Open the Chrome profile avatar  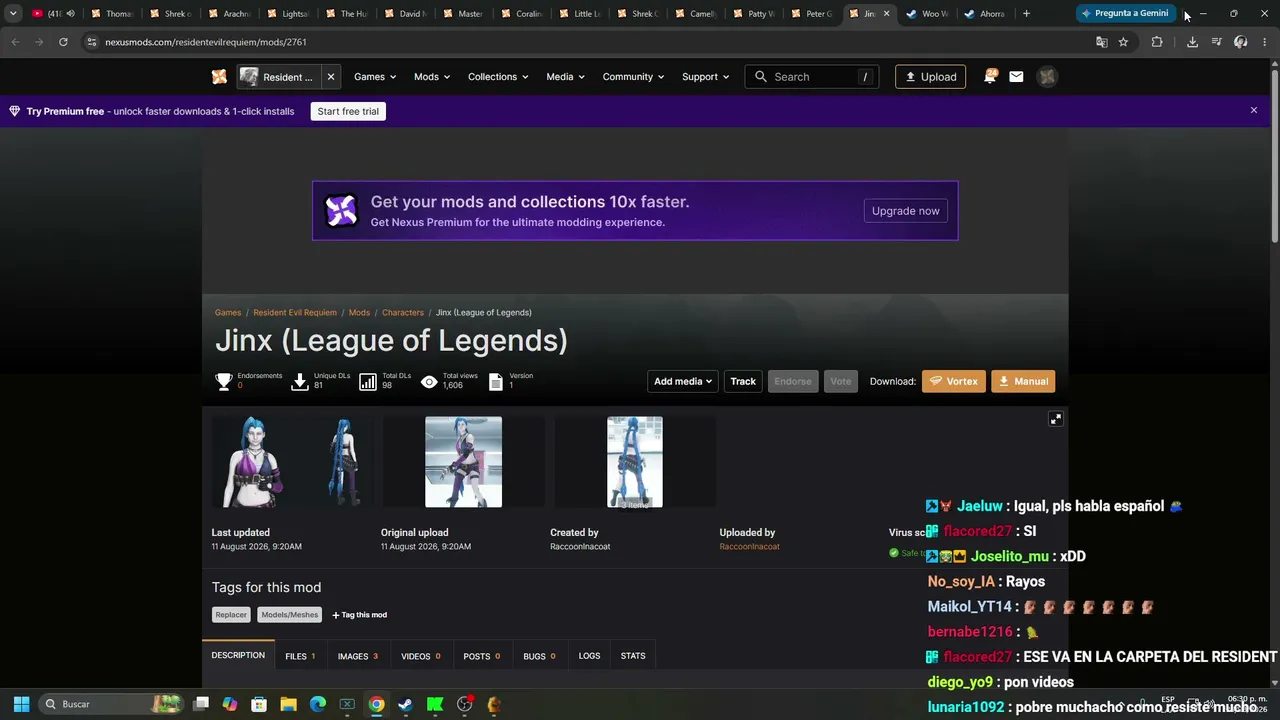tap(1241, 42)
